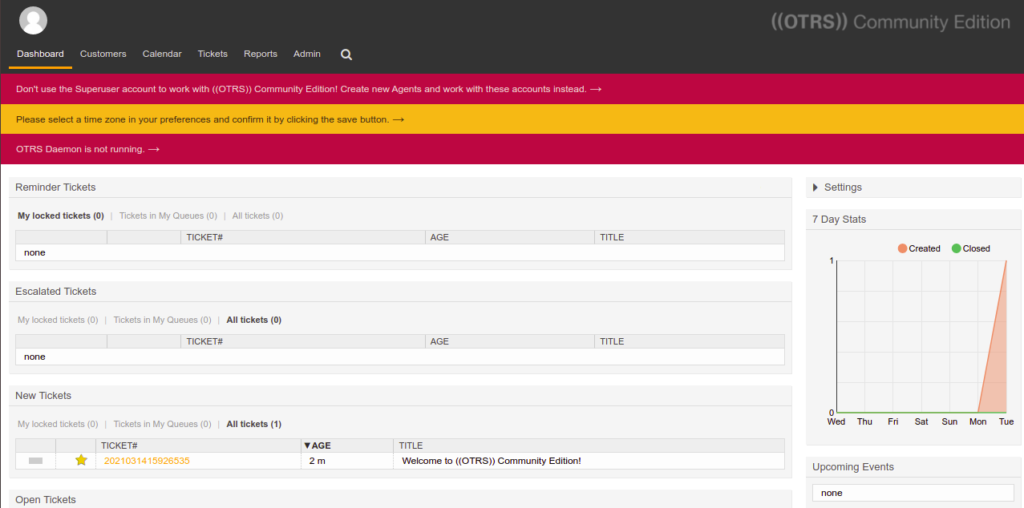1024x508 pixels.
Task: Select All tickets under Escalated Tickets
Action: [x=254, y=320]
